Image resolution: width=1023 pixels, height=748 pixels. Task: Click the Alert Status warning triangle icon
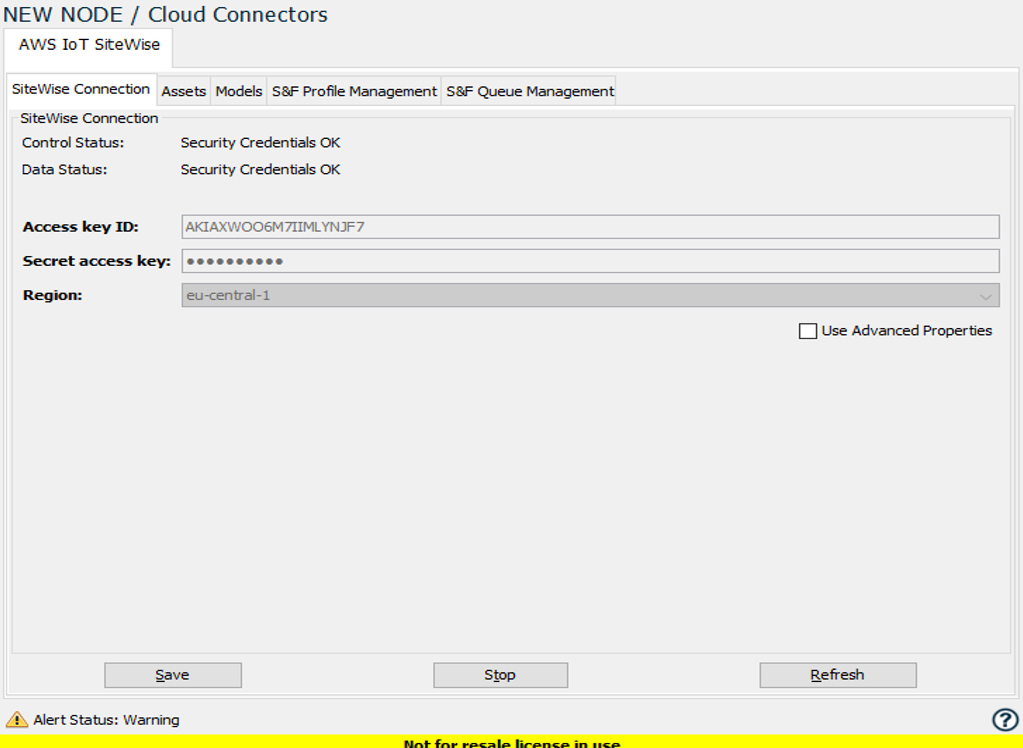tap(18, 719)
